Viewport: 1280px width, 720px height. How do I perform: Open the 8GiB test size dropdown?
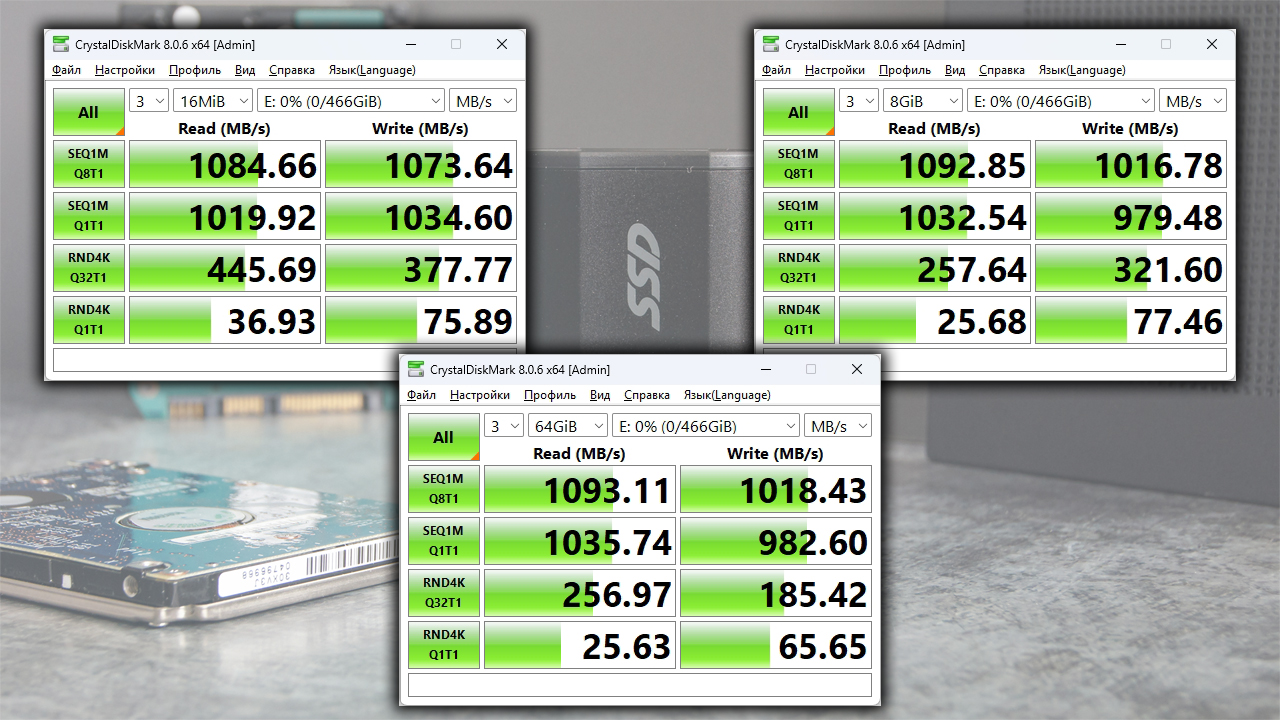tap(923, 101)
